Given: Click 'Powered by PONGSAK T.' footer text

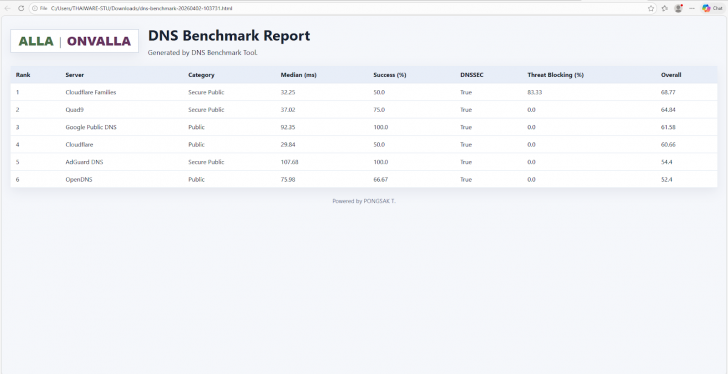Looking at the screenshot, I should coord(364,201).
